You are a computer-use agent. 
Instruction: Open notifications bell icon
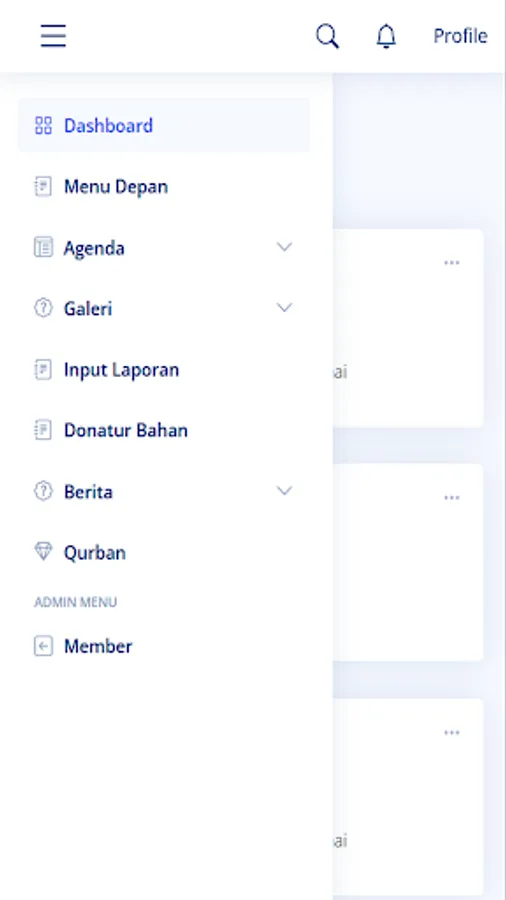(386, 36)
